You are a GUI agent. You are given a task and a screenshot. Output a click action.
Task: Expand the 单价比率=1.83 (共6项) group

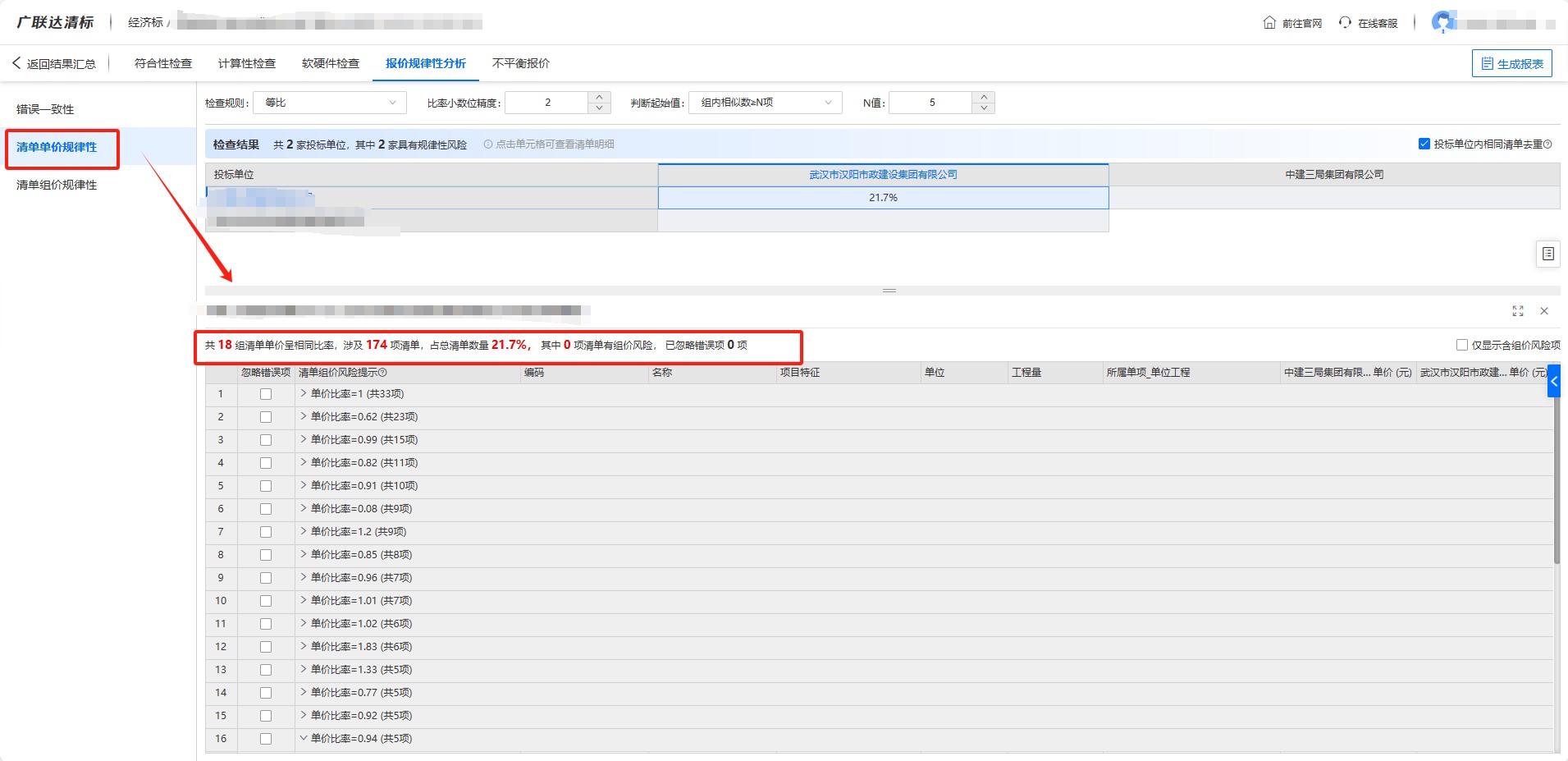(304, 646)
